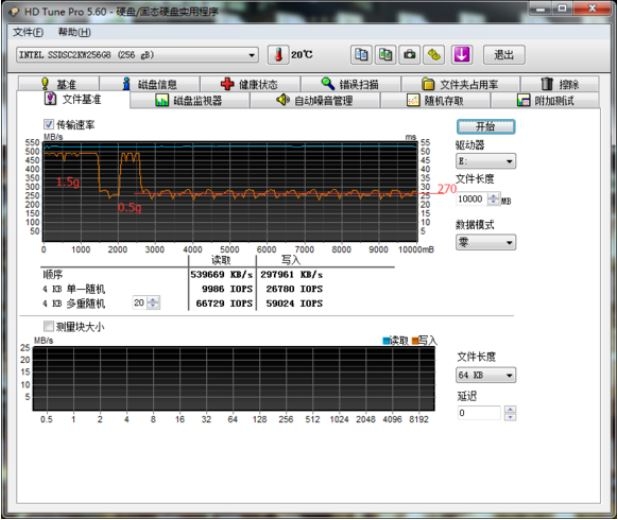
Task: Open the options wrench icon
Action: [434, 54]
